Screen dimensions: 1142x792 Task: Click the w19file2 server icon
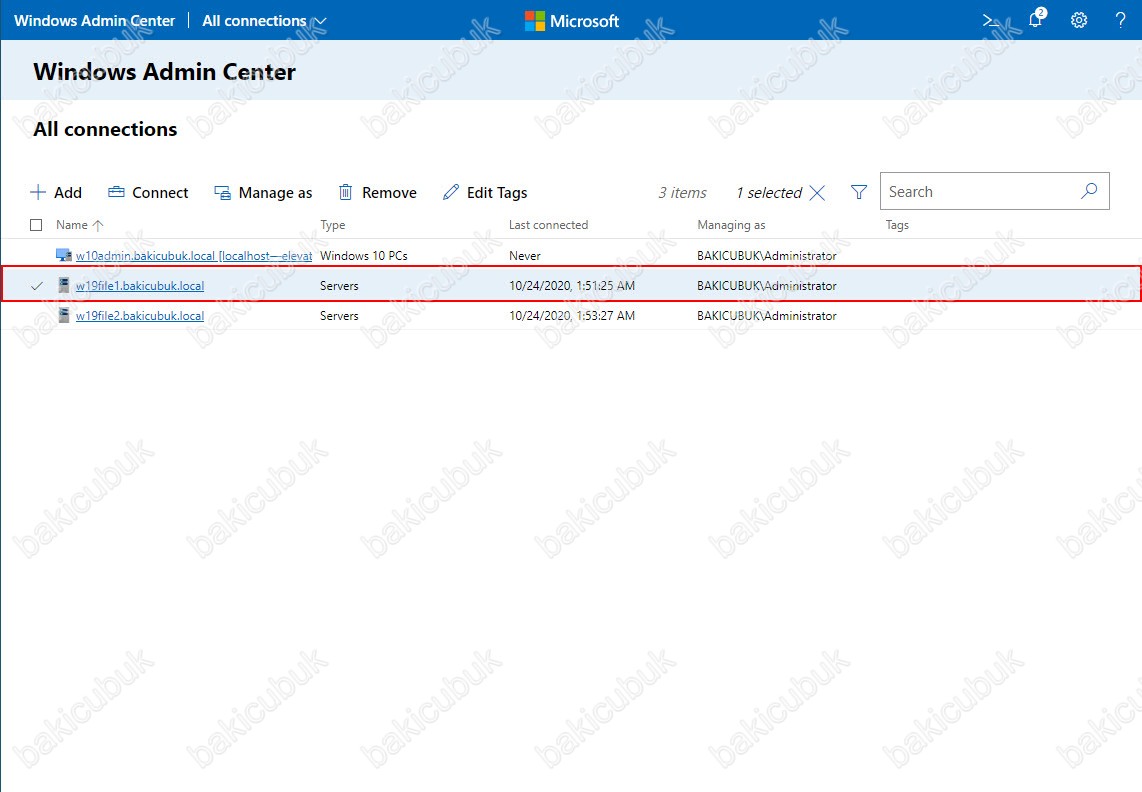pos(64,315)
